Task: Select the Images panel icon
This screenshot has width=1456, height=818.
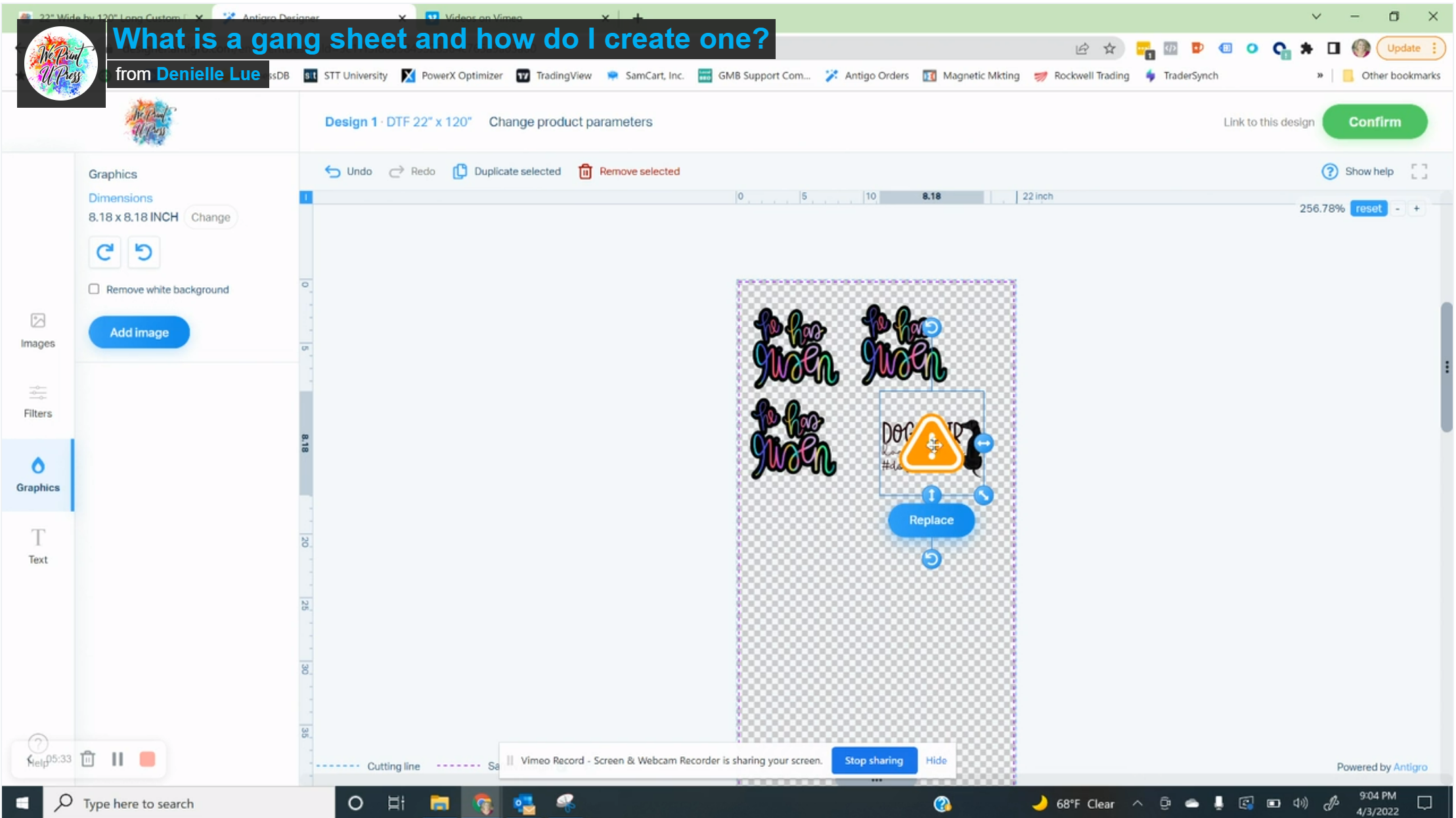Action: [38, 329]
